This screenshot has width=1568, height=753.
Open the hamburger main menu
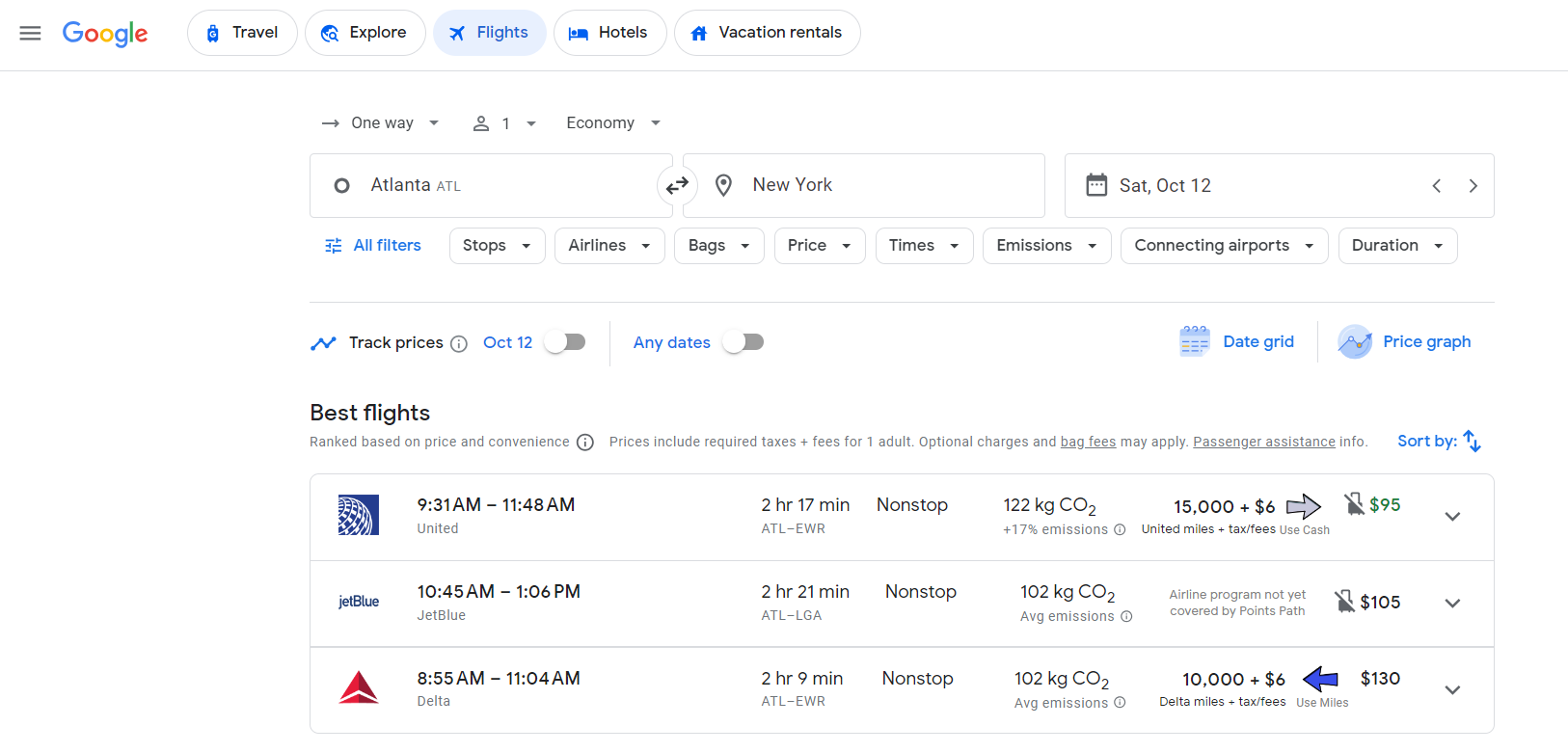tap(30, 33)
